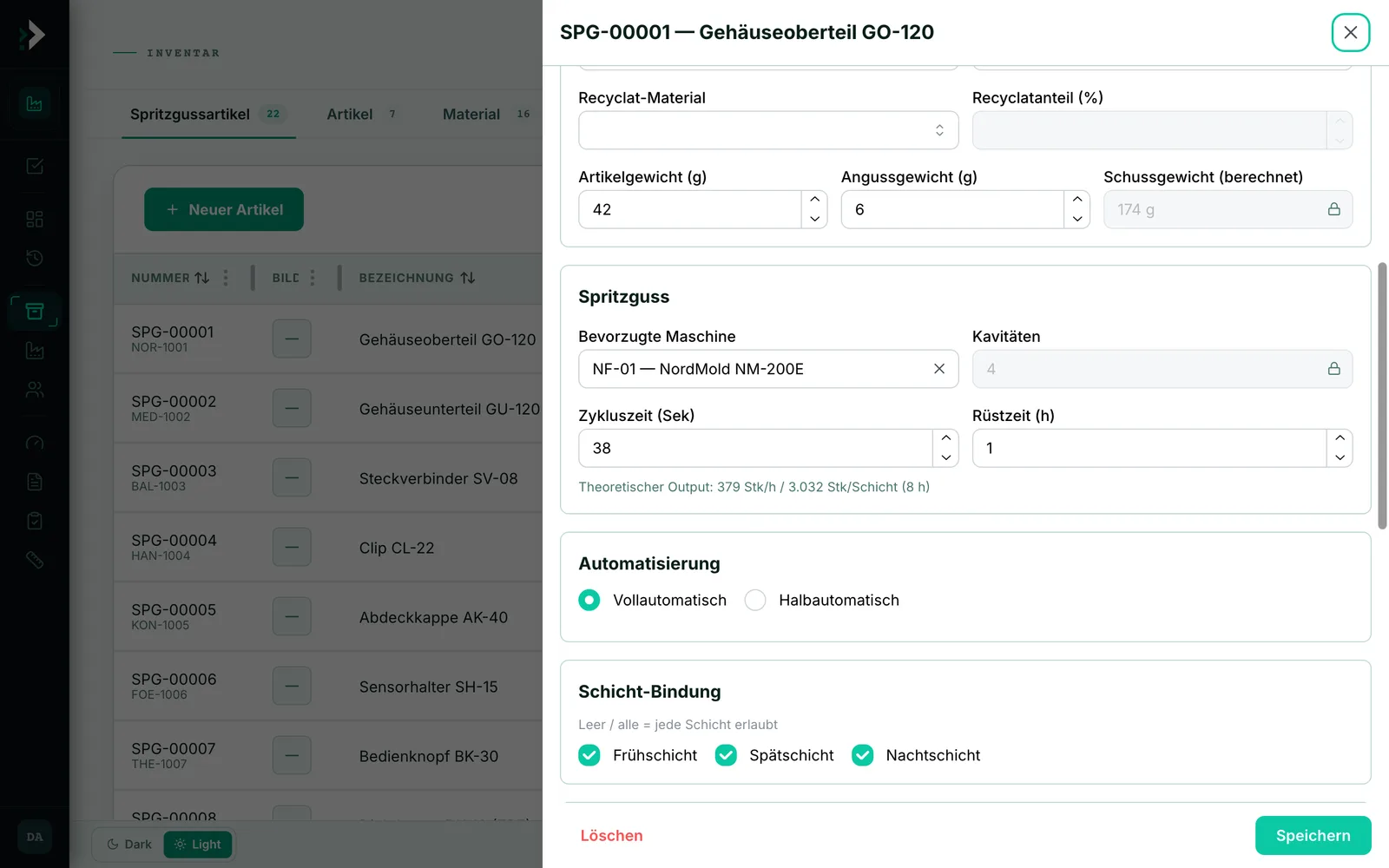Click the Löschen link
Screen dimensions: 1389x868
pyautogui.click(x=612, y=836)
